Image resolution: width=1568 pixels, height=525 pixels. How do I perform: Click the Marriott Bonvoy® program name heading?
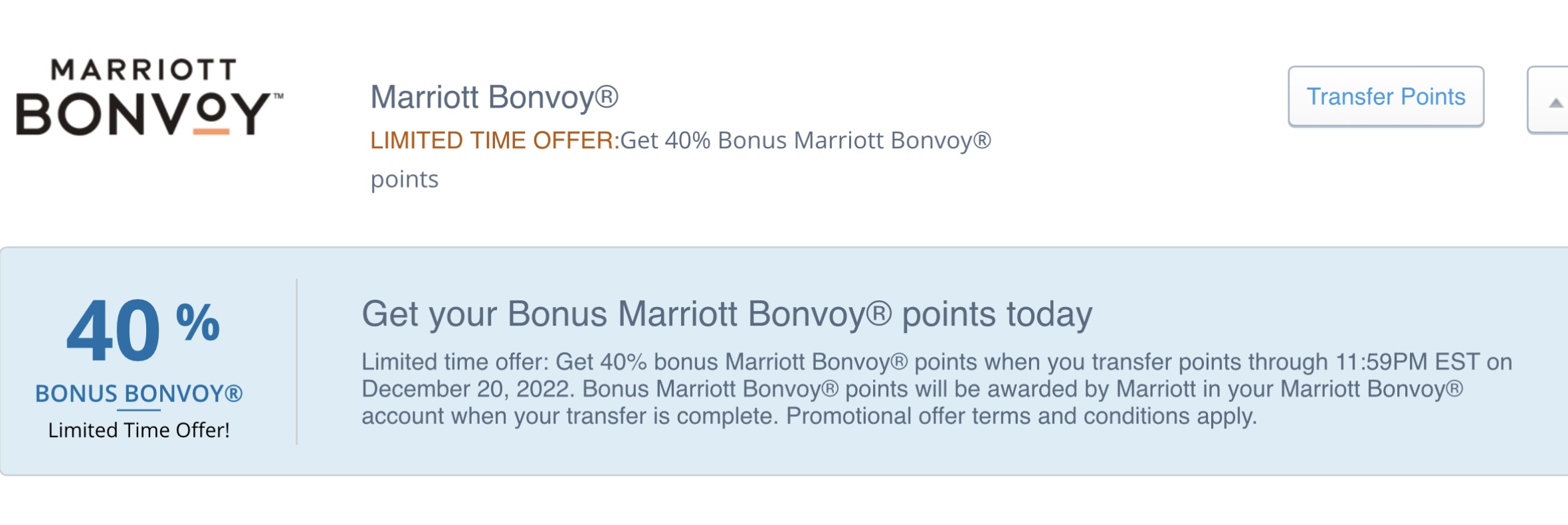point(495,98)
